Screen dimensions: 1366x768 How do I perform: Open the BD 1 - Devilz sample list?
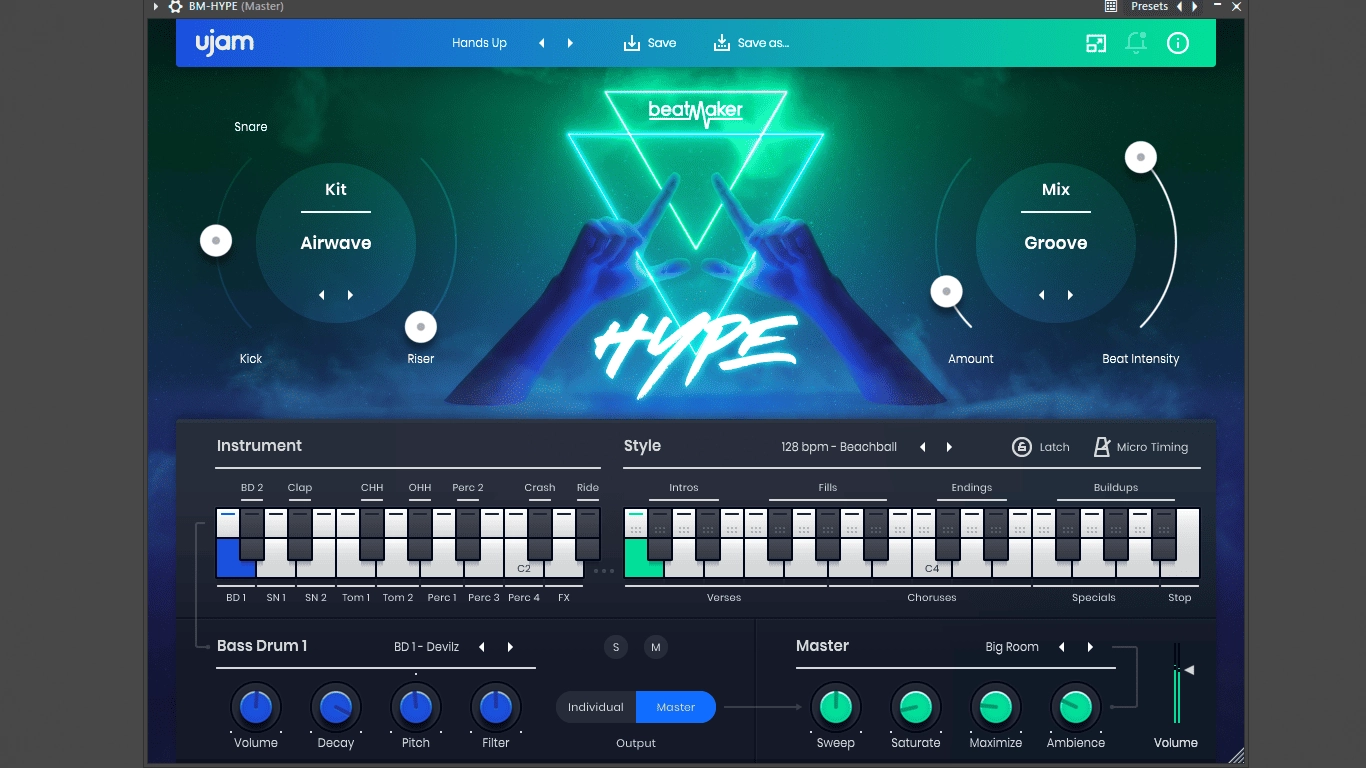[x=427, y=647]
